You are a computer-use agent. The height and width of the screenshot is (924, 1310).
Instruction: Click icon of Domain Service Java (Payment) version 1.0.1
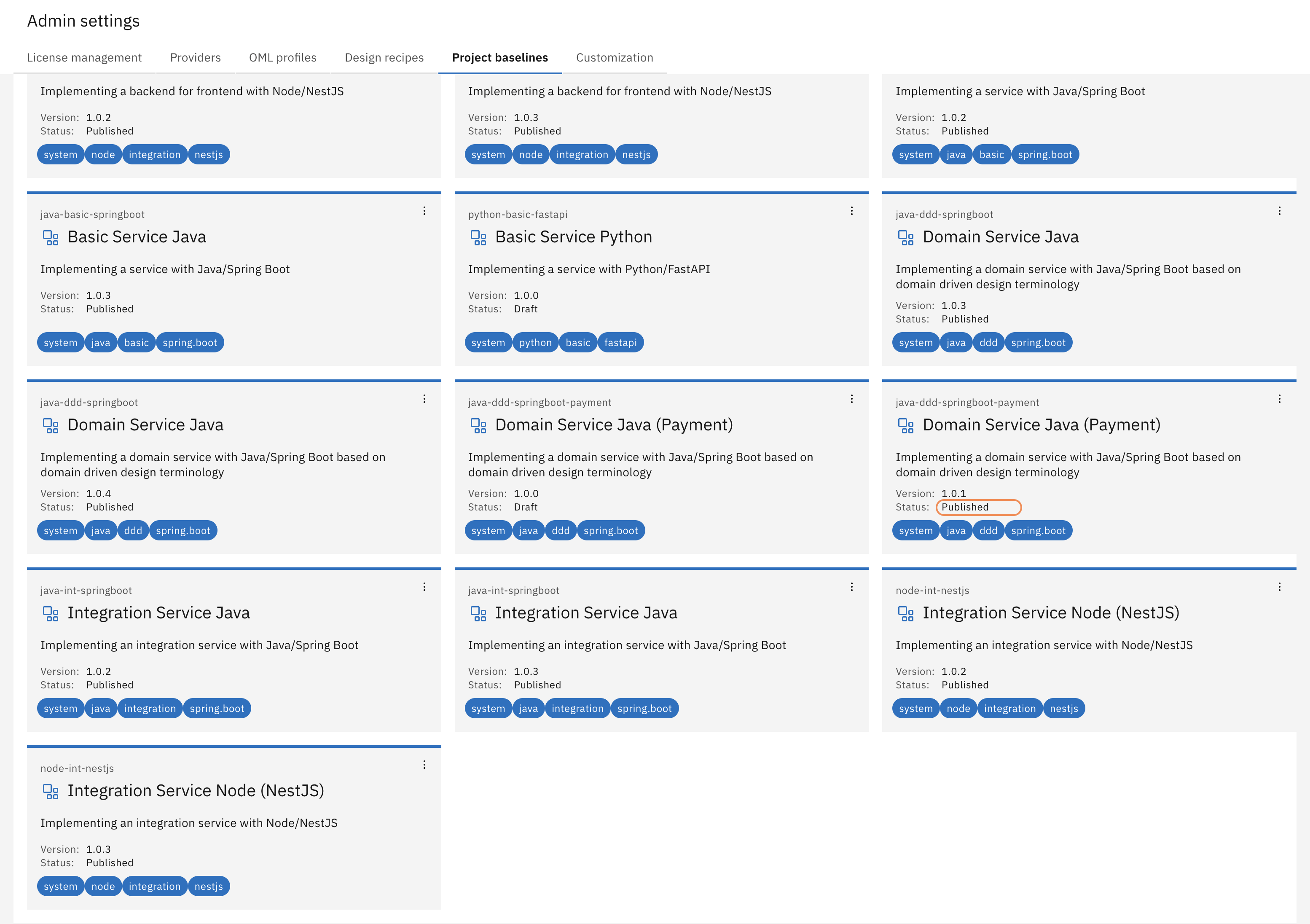point(905,426)
